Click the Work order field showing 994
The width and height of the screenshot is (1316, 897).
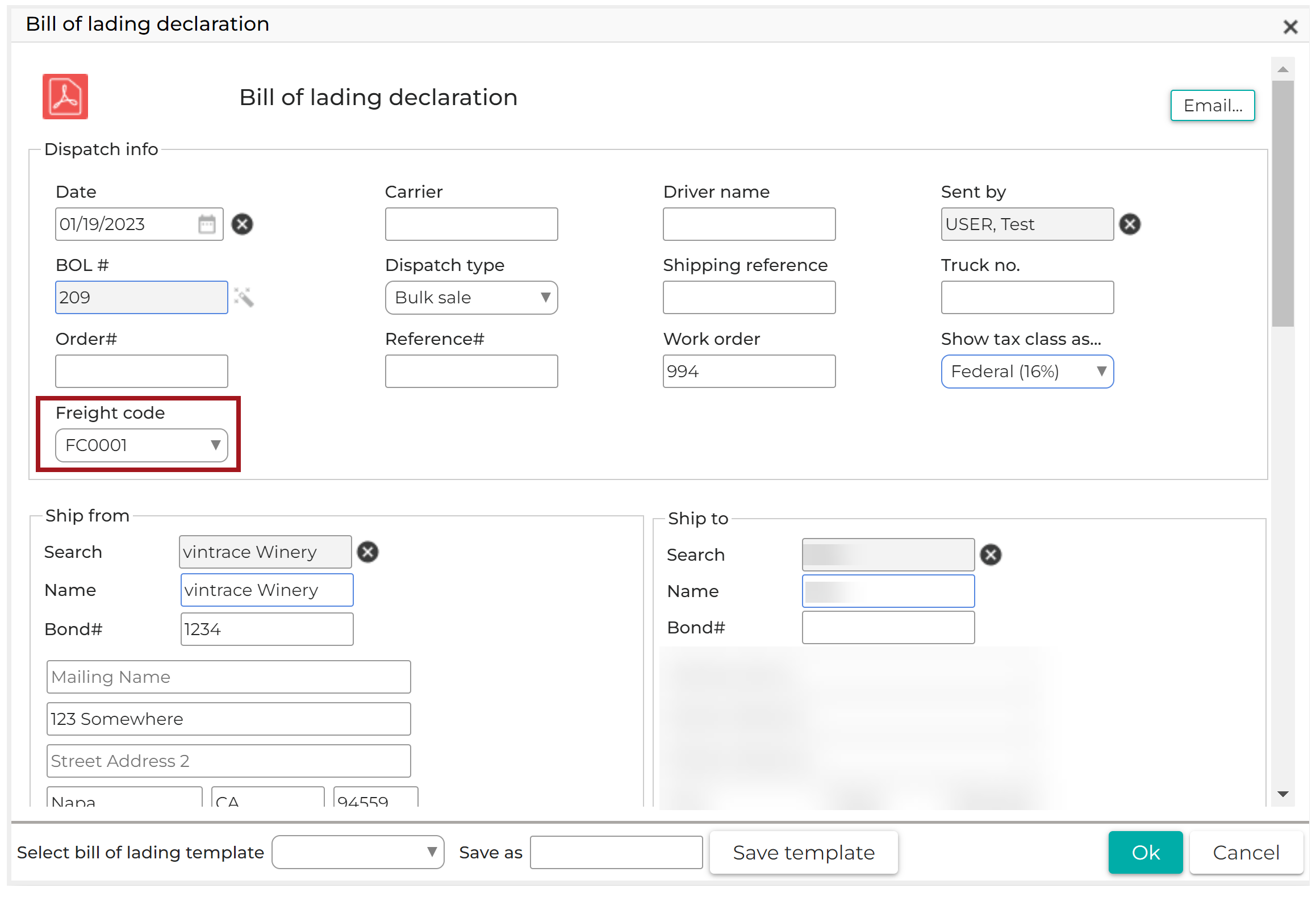click(x=749, y=372)
